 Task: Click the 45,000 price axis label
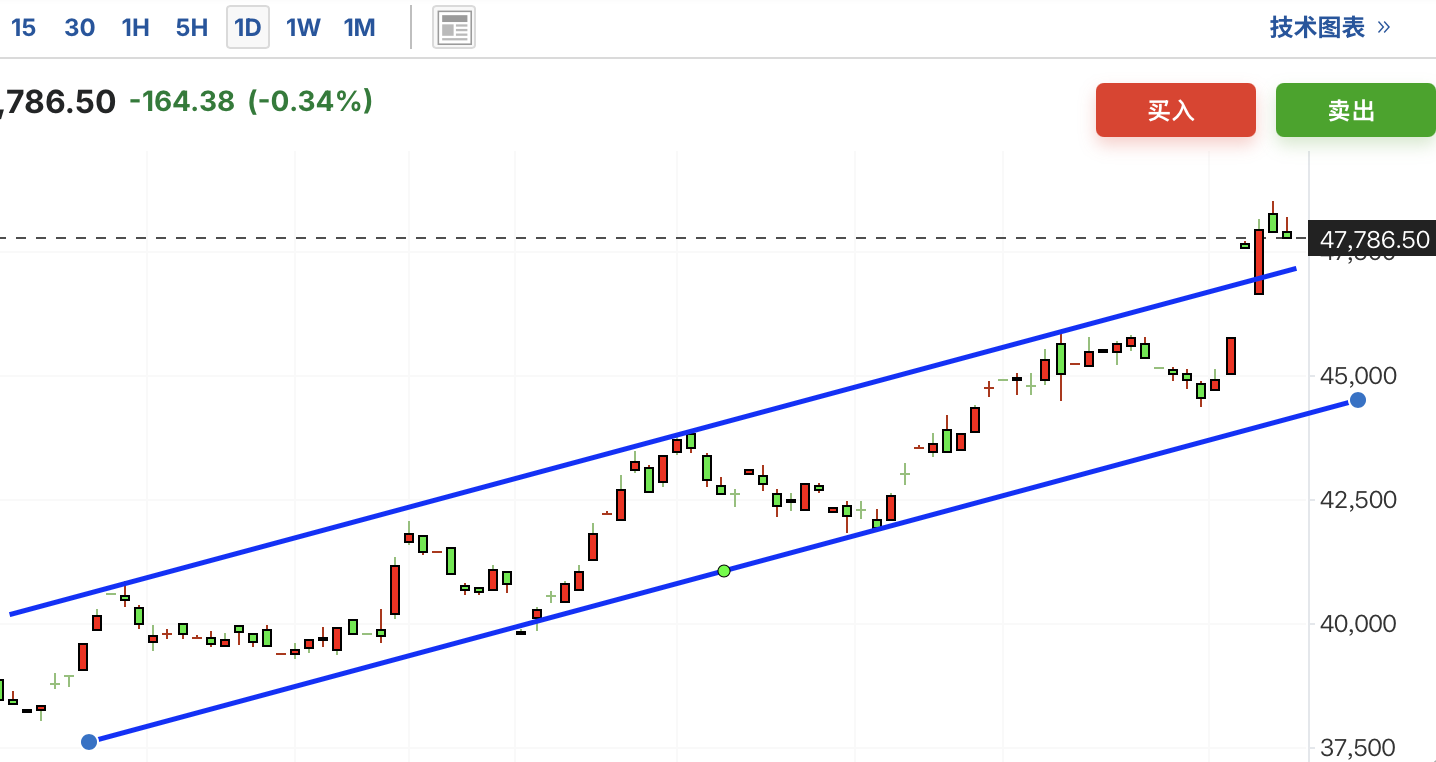pos(1359,376)
